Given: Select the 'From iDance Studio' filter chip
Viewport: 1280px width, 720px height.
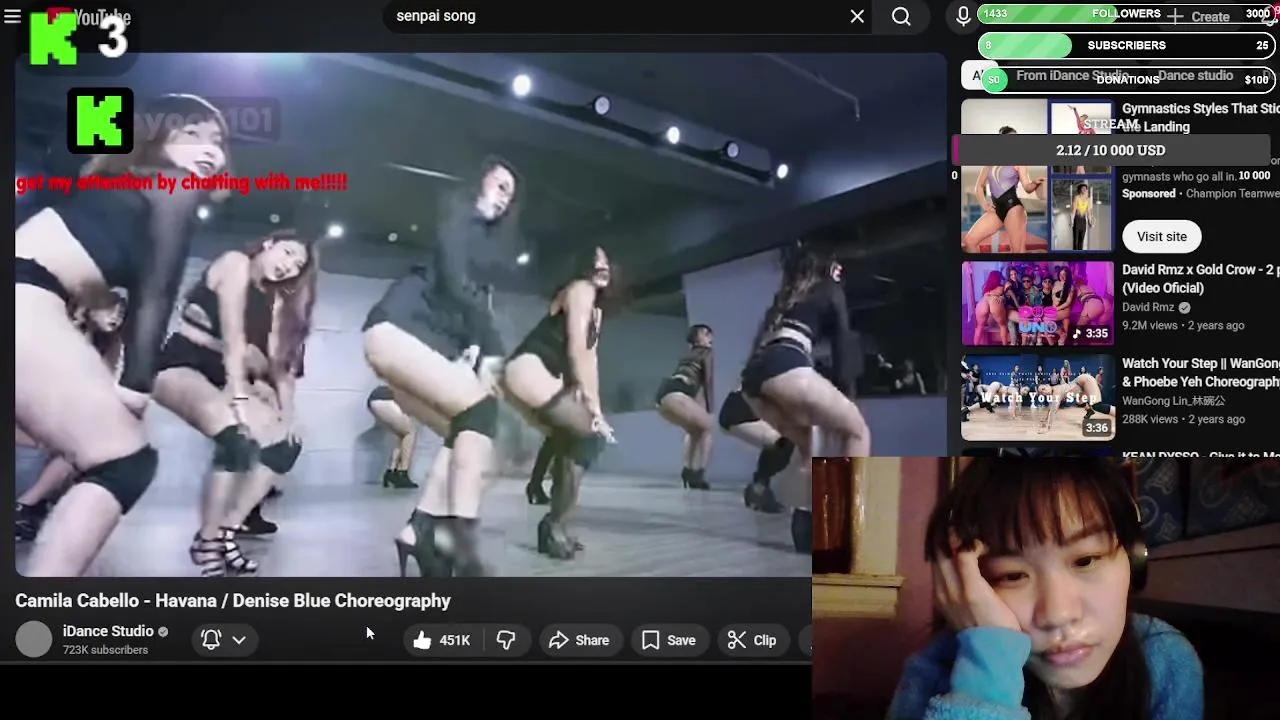Looking at the screenshot, I should pos(1072,76).
